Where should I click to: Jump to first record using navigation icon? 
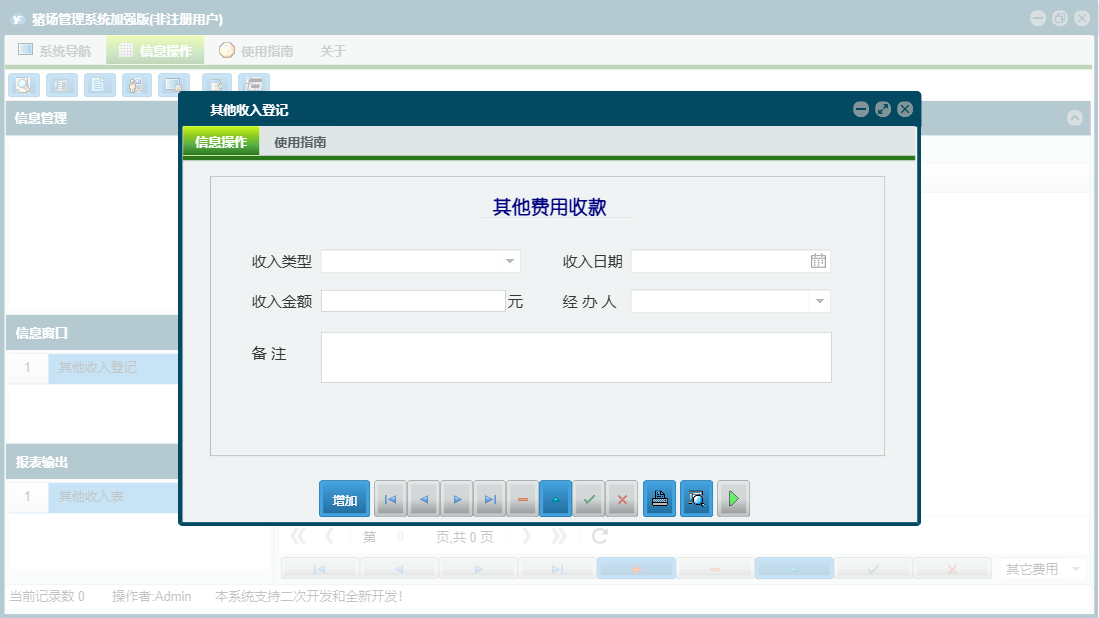coord(390,498)
